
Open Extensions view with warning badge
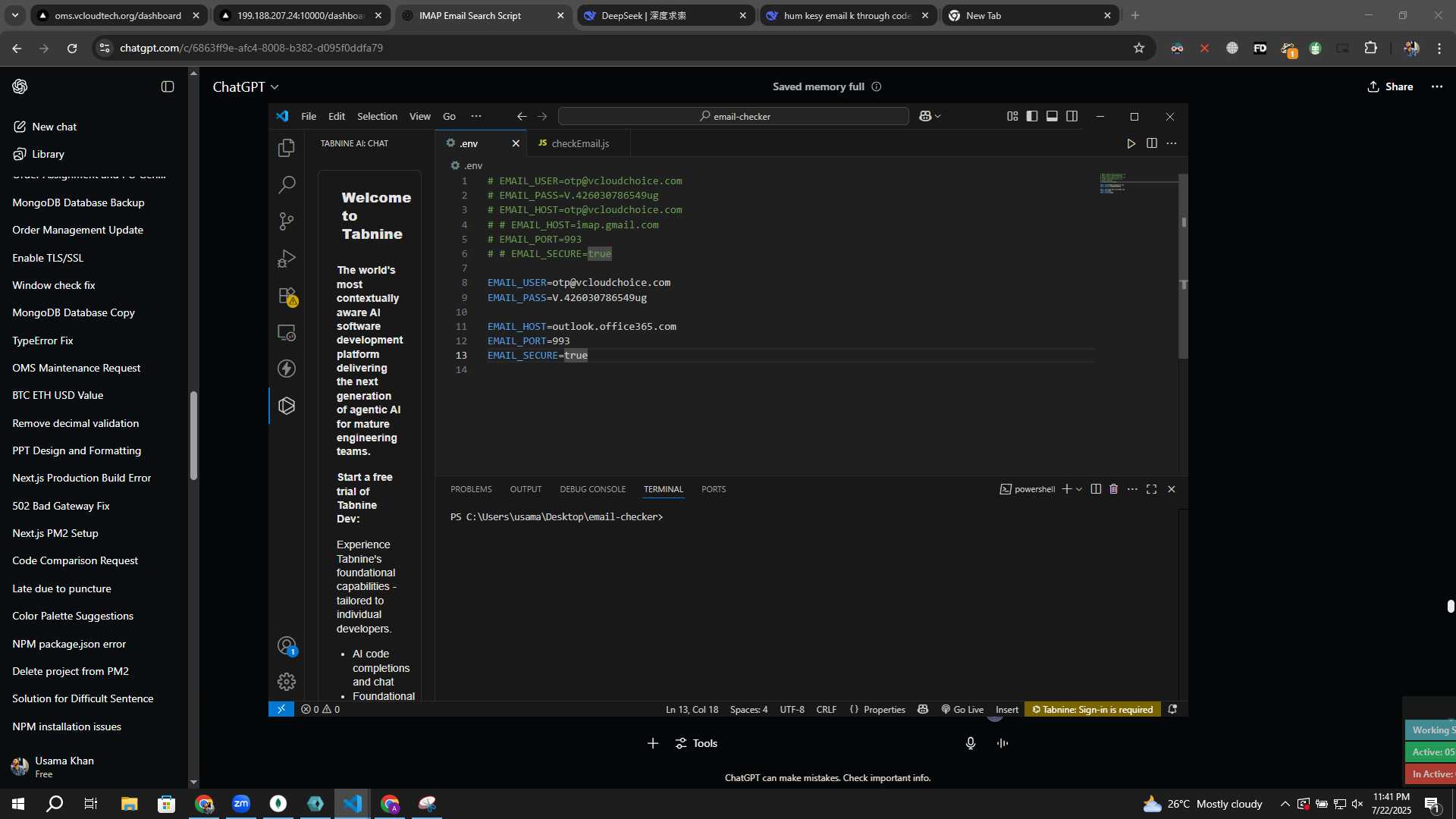(x=287, y=295)
